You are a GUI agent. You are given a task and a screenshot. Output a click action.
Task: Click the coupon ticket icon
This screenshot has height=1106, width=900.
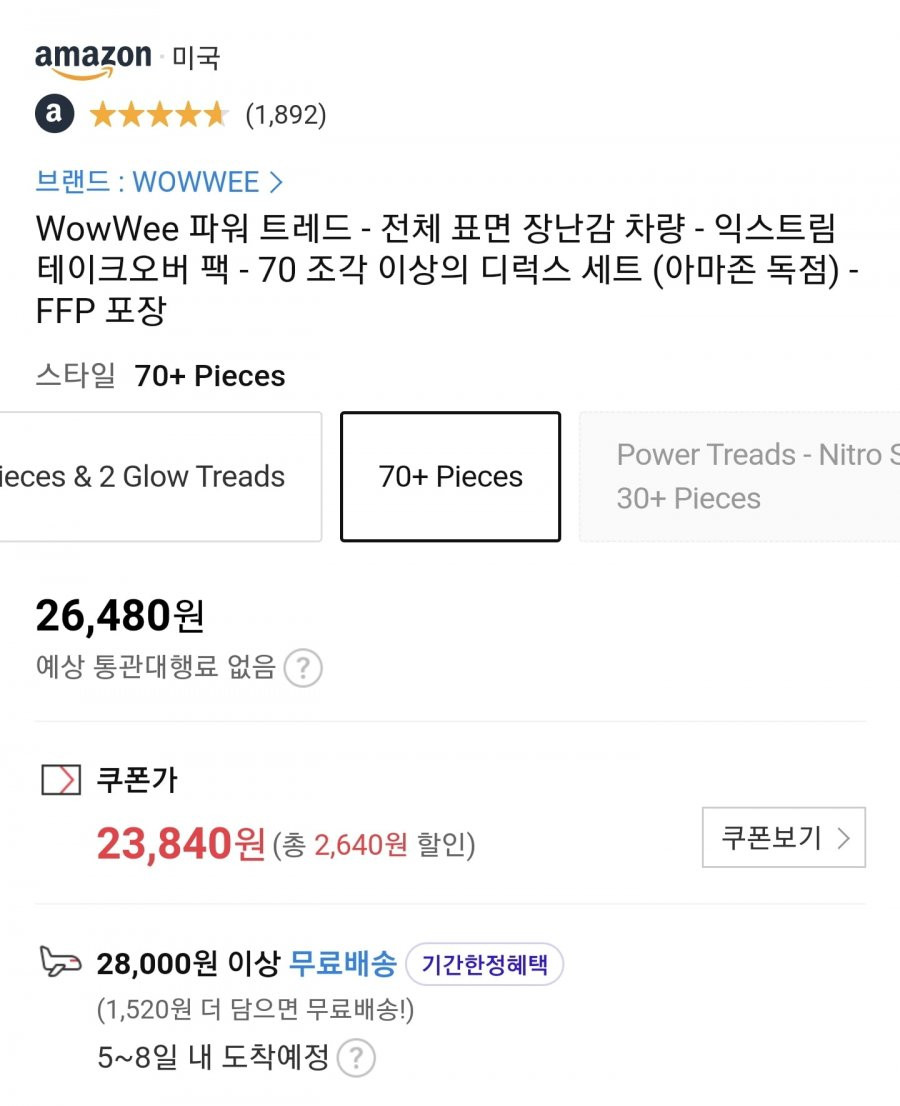(x=61, y=780)
